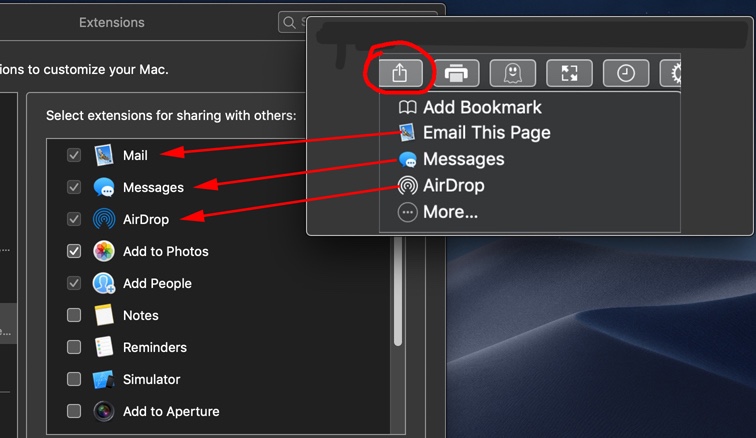This screenshot has height=438, width=756.
Task: Click the 'Reminders' row label
Action: pos(155,347)
